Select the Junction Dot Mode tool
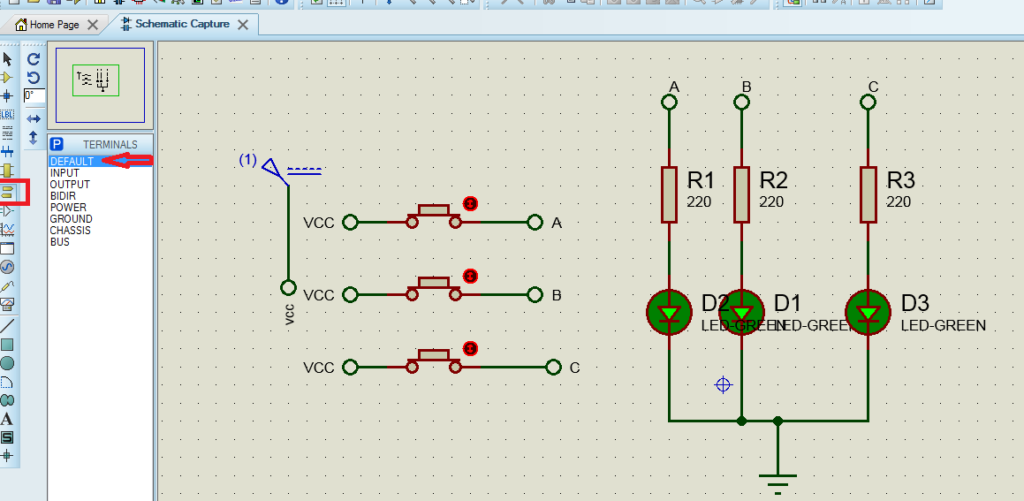 pos(8,96)
